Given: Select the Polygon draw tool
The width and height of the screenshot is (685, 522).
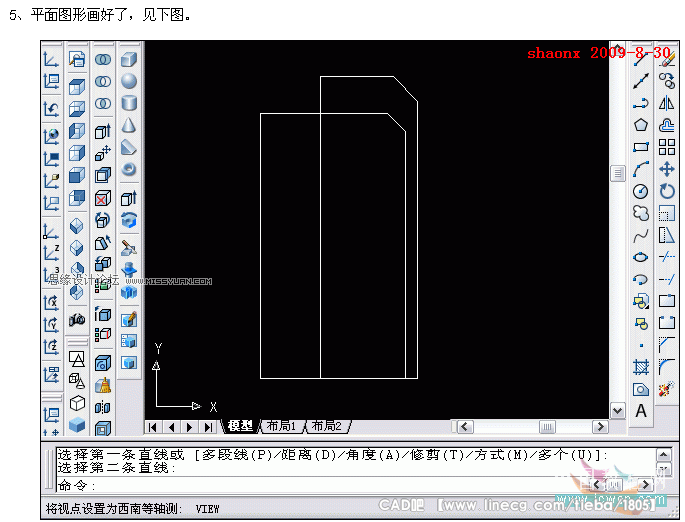Looking at the screenshot, I should pyautogui.click(x=641, y=126).
